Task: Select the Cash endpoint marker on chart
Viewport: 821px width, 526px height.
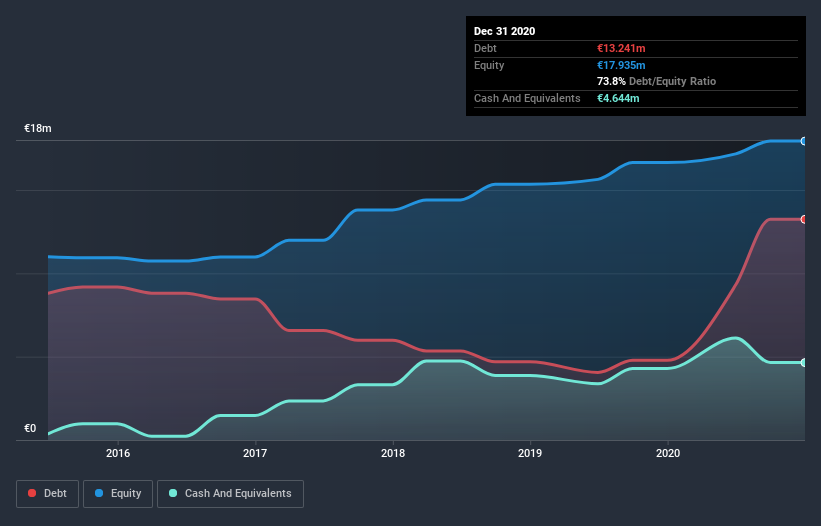Action: pos(804,362)
